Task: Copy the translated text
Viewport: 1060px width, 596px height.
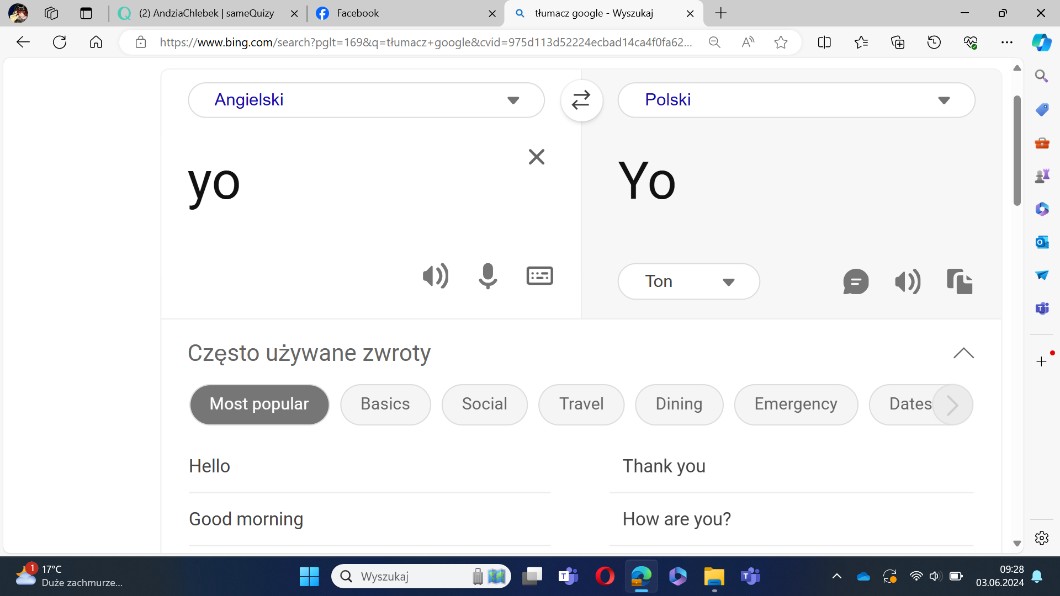Action: [x=959, y=282]
